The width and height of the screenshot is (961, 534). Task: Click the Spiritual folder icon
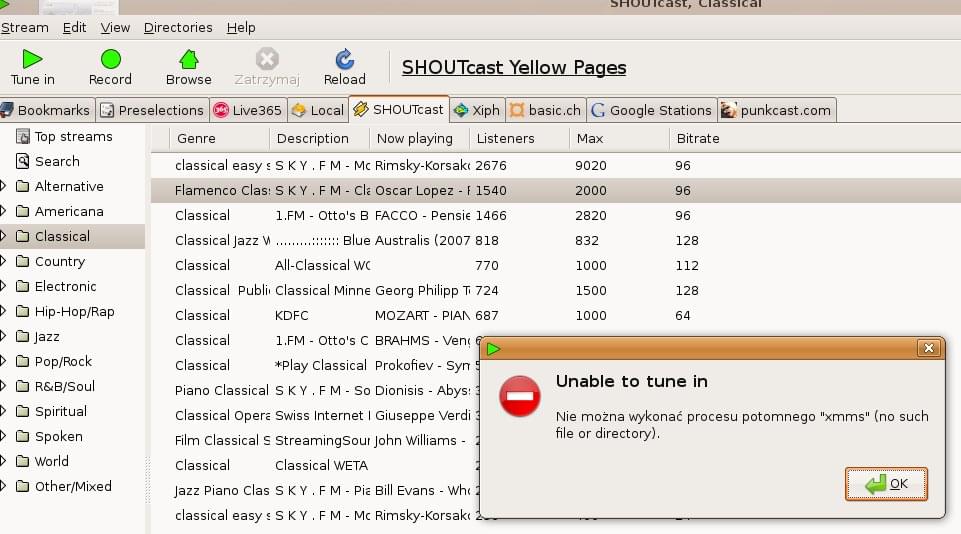pos(23,411)
